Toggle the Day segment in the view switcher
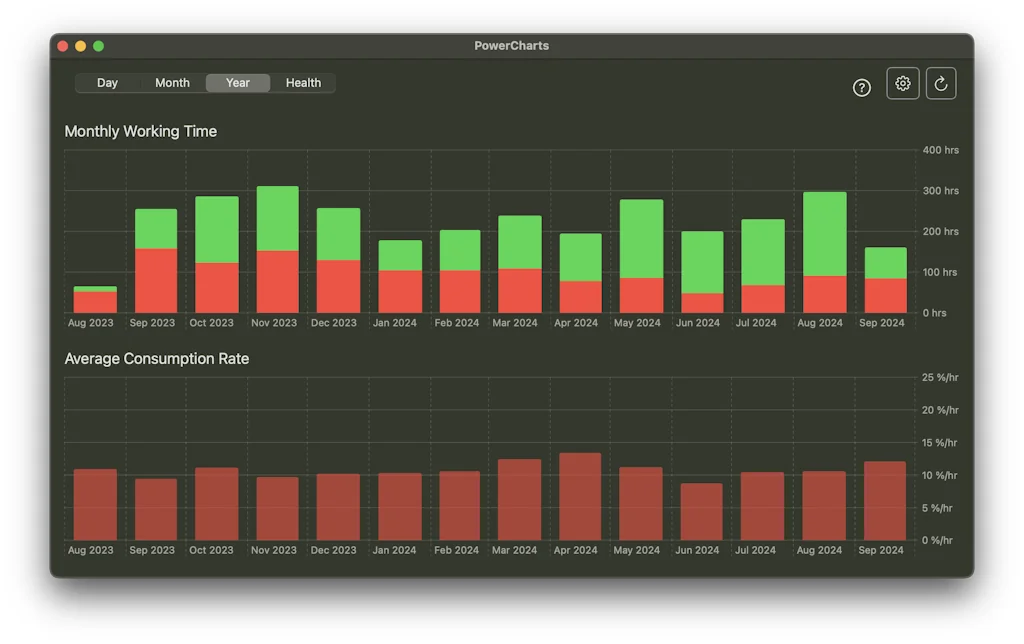This screenshot has width=1024, height=644. 107,82
